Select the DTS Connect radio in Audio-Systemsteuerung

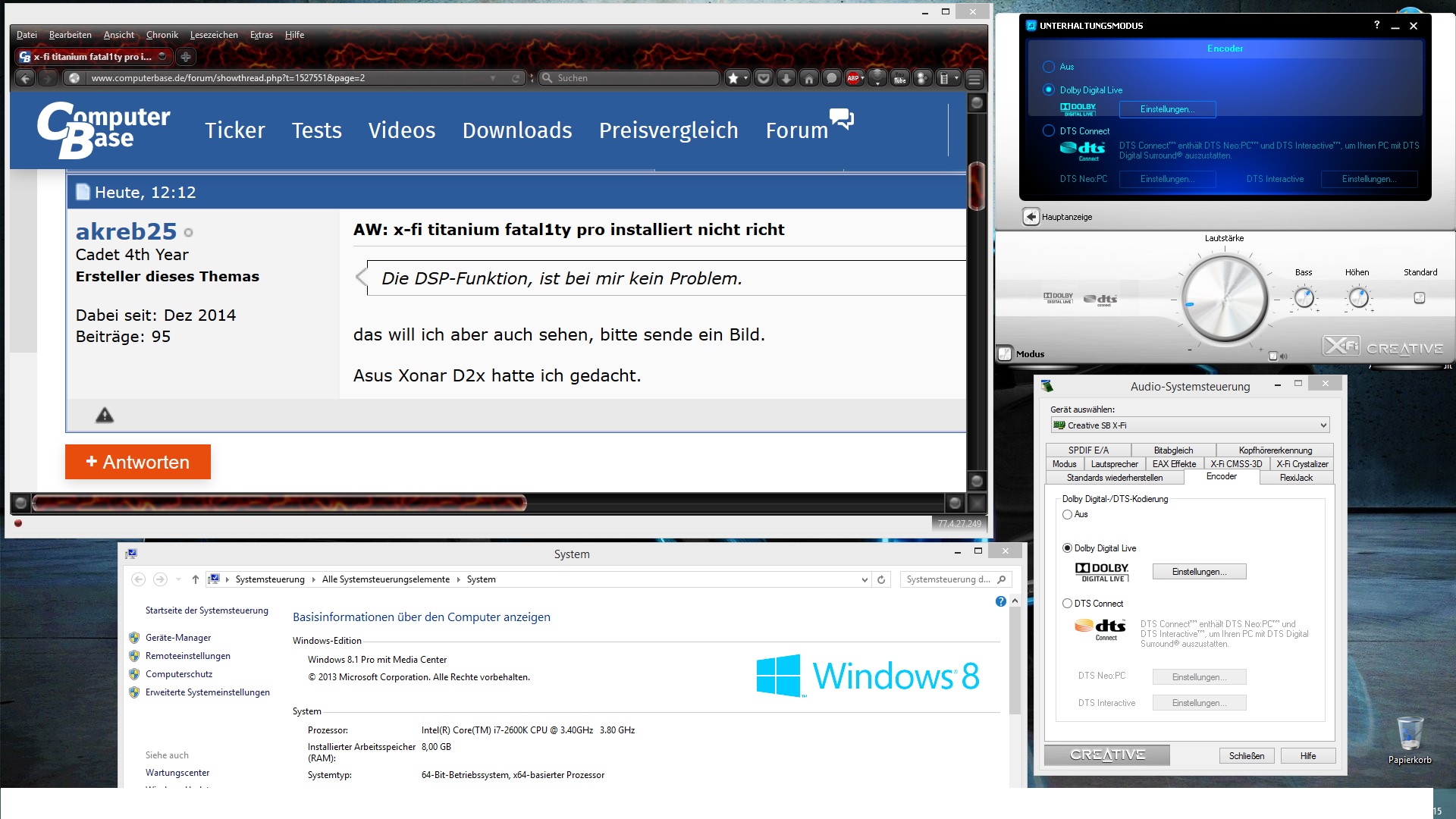[1068, 604]
